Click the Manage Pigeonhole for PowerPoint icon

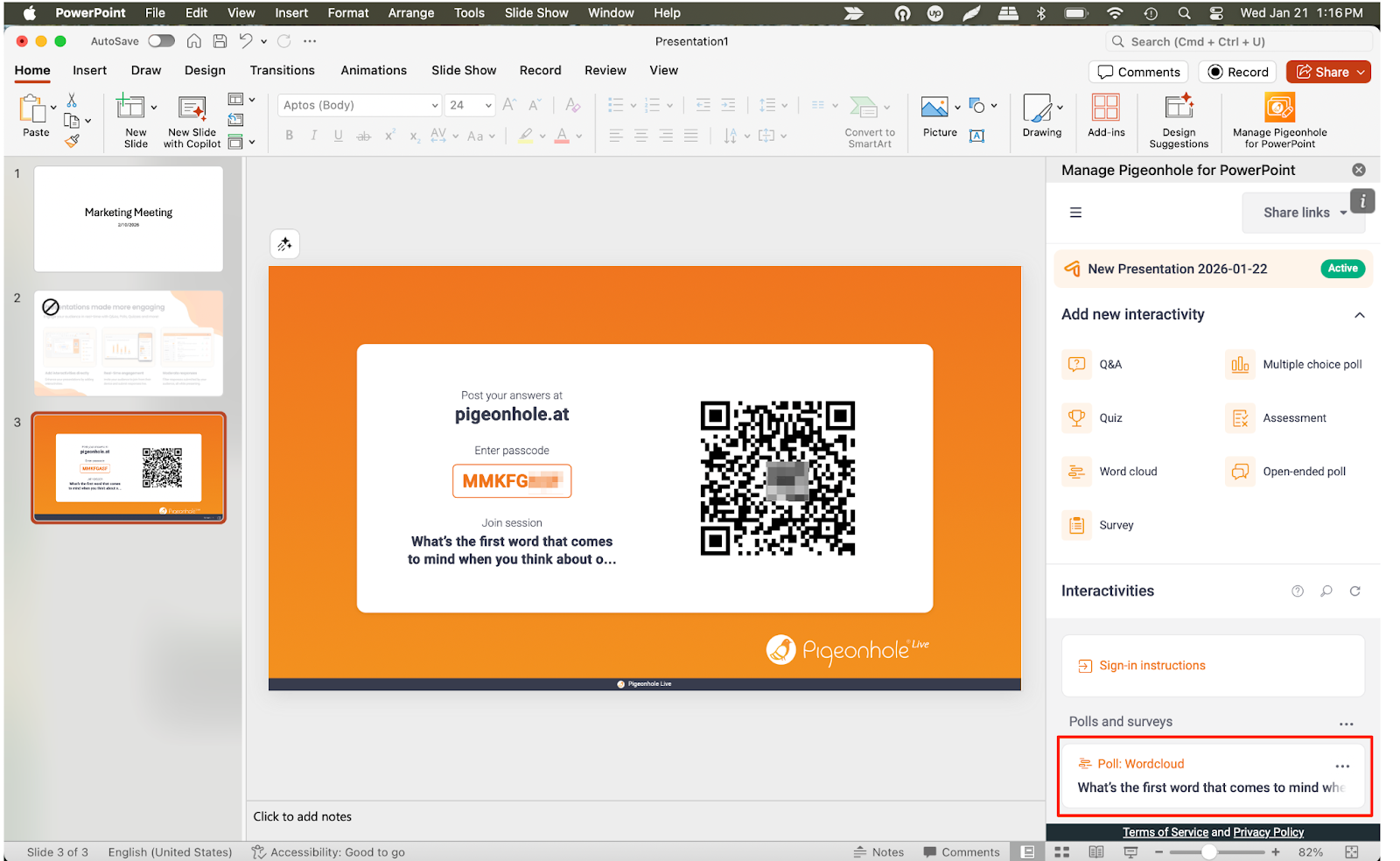tap(1279, 108)
